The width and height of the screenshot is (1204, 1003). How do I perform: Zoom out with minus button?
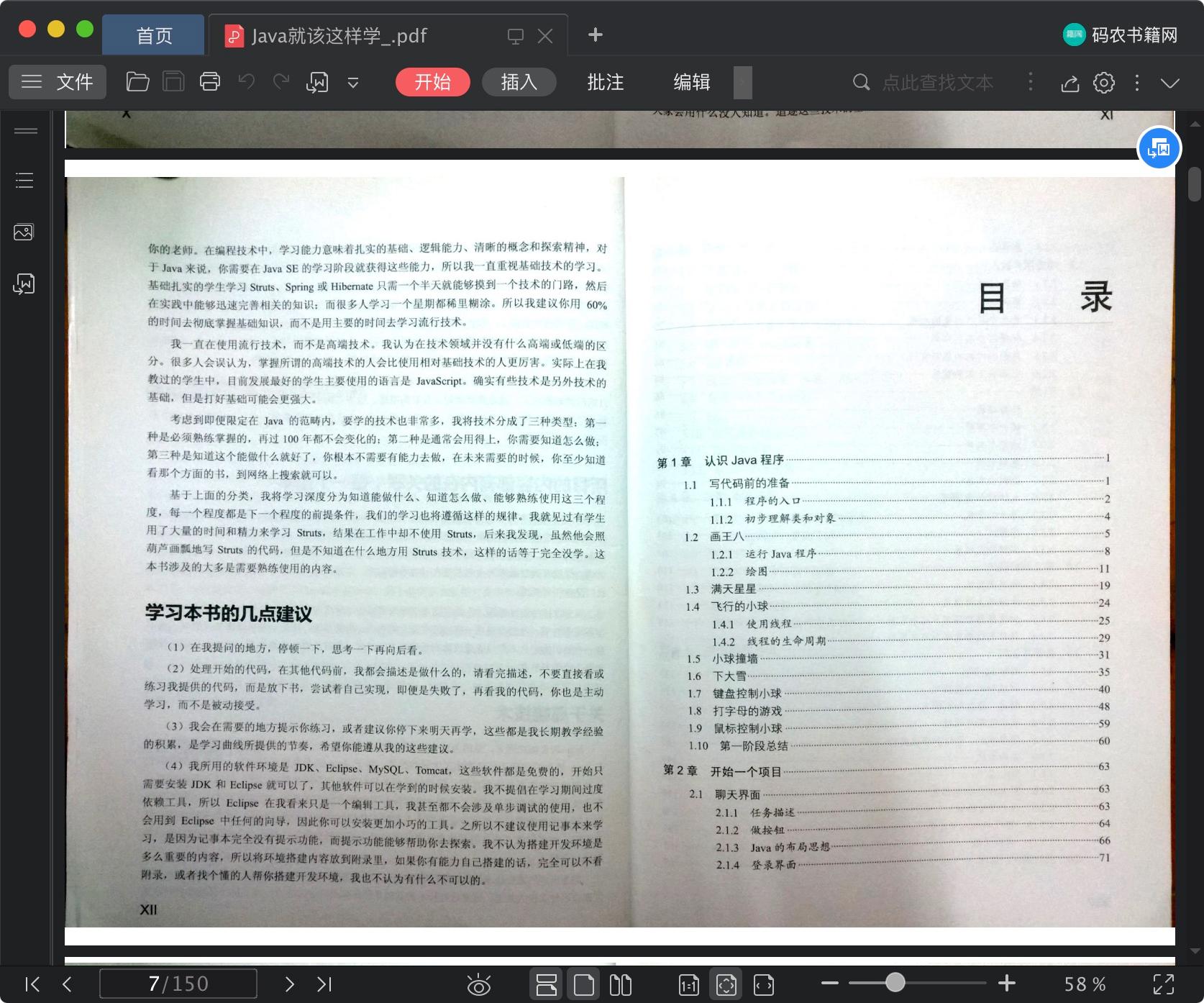pyautogui.click(x=829, y=983)
